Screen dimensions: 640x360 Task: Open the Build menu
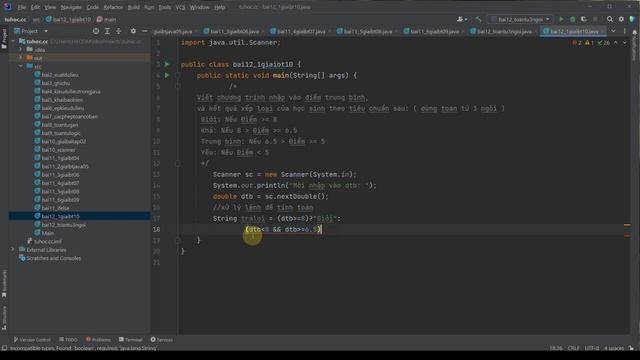pos(133,7)
